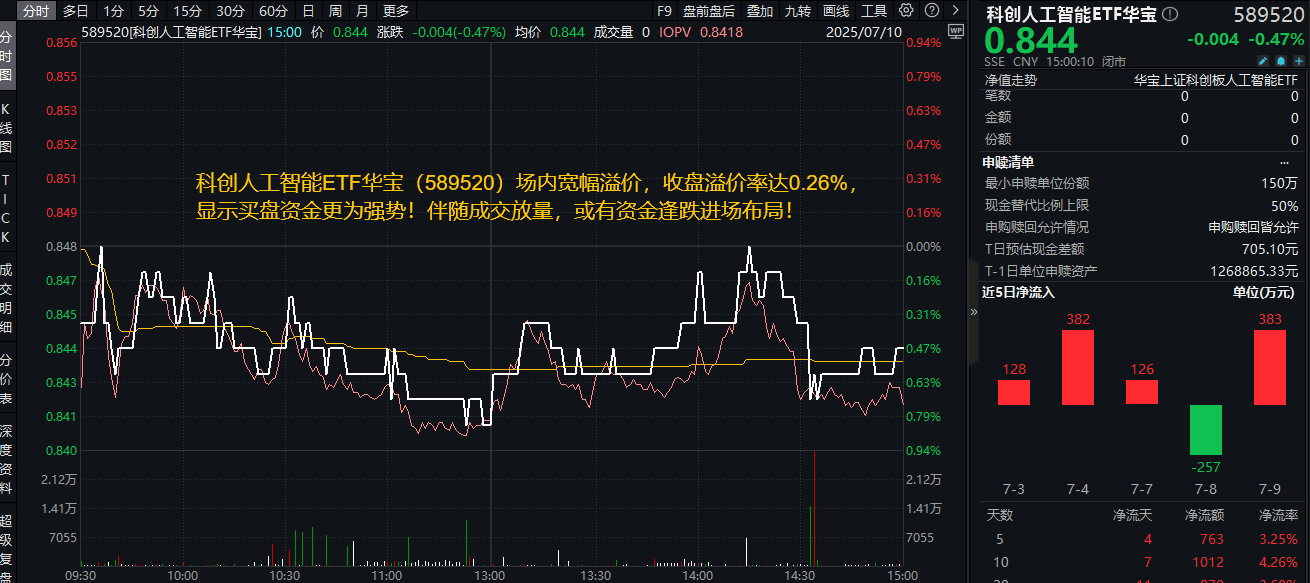The height and width of the screenshot is (583, 1310).
Task: Add stock to watchlist with plus icon
Action: (x=1297, y=60)
